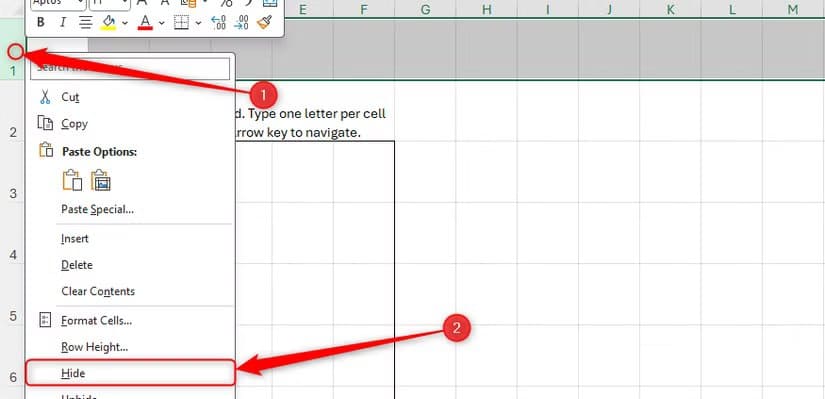Open Row Height option
The width and height of the screenshot is (825, 399).
click(x=130, y=347)
